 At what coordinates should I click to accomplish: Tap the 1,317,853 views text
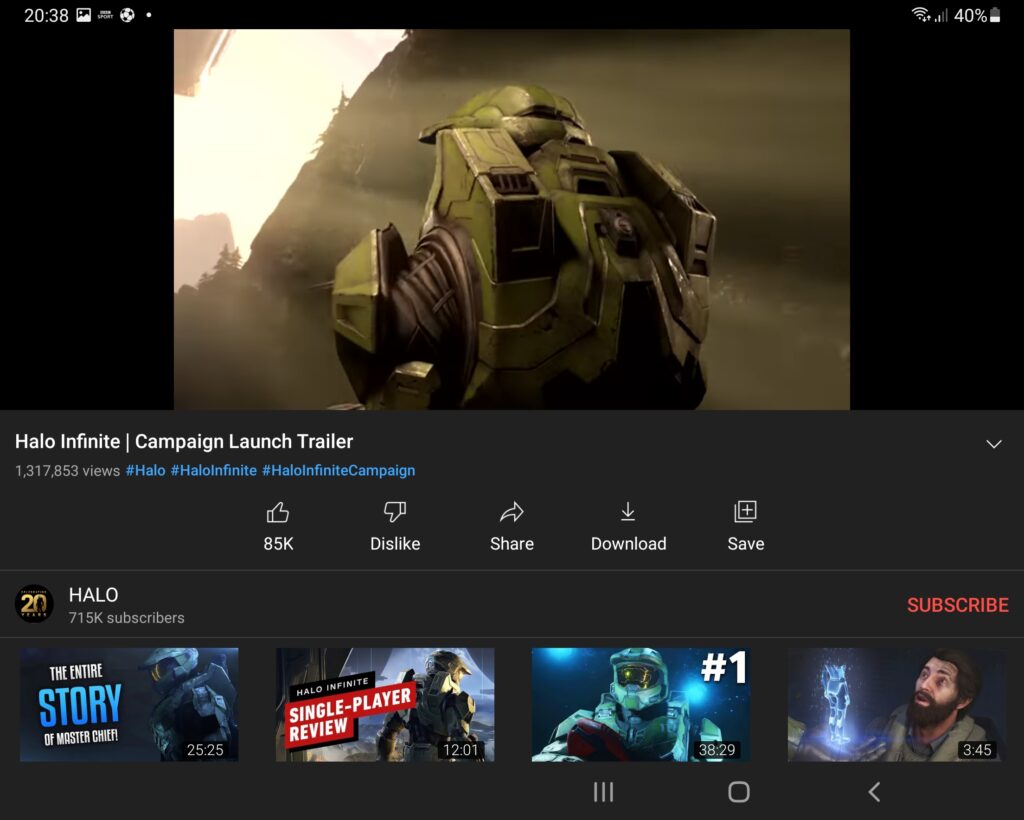(67, 471)
